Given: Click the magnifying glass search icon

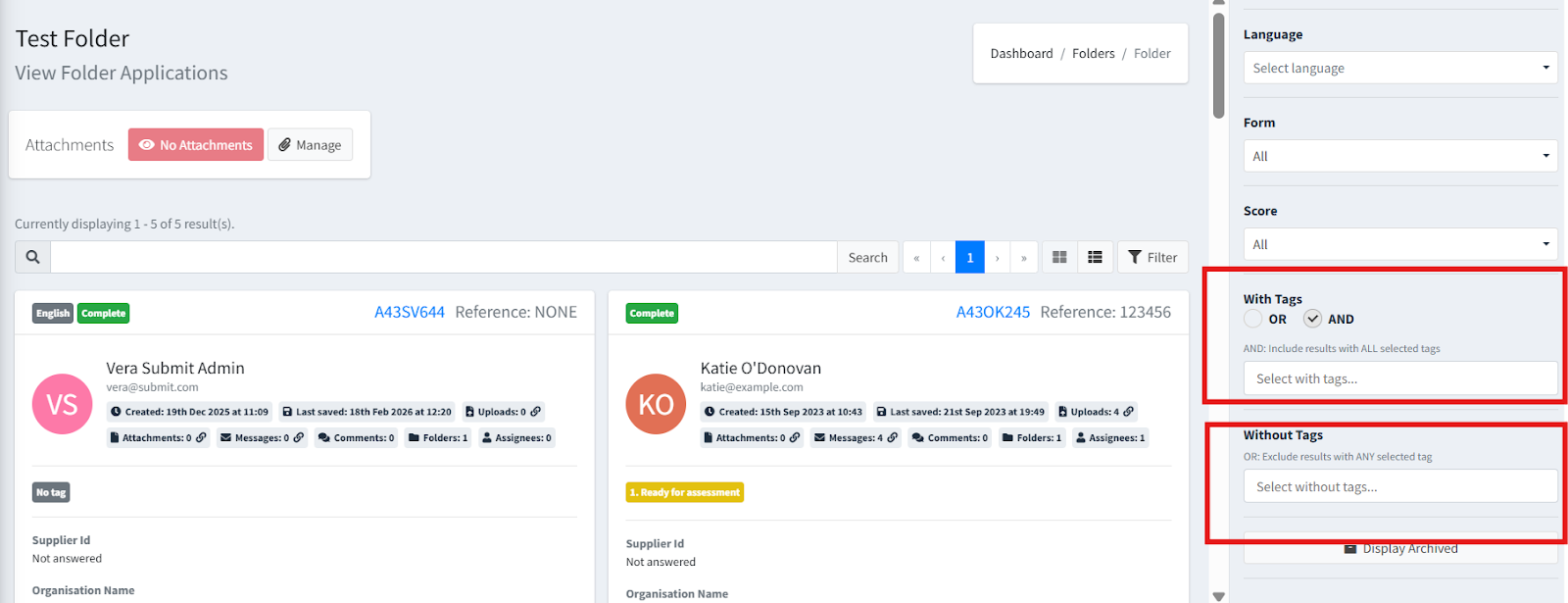Looking at the screenshot, I should point(32,257).
